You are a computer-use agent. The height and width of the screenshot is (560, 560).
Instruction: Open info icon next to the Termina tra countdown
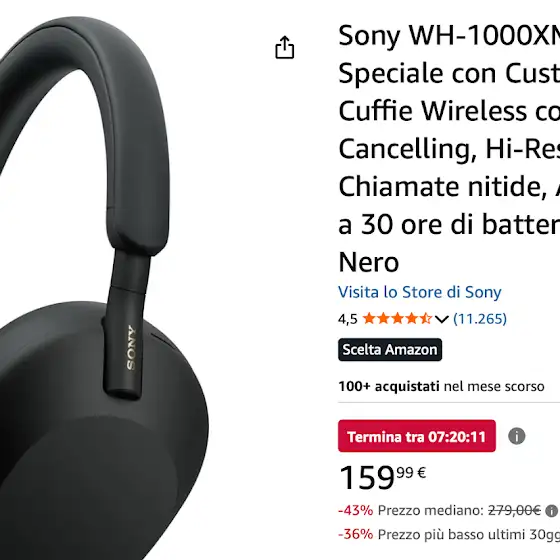[x=516, y=436]
